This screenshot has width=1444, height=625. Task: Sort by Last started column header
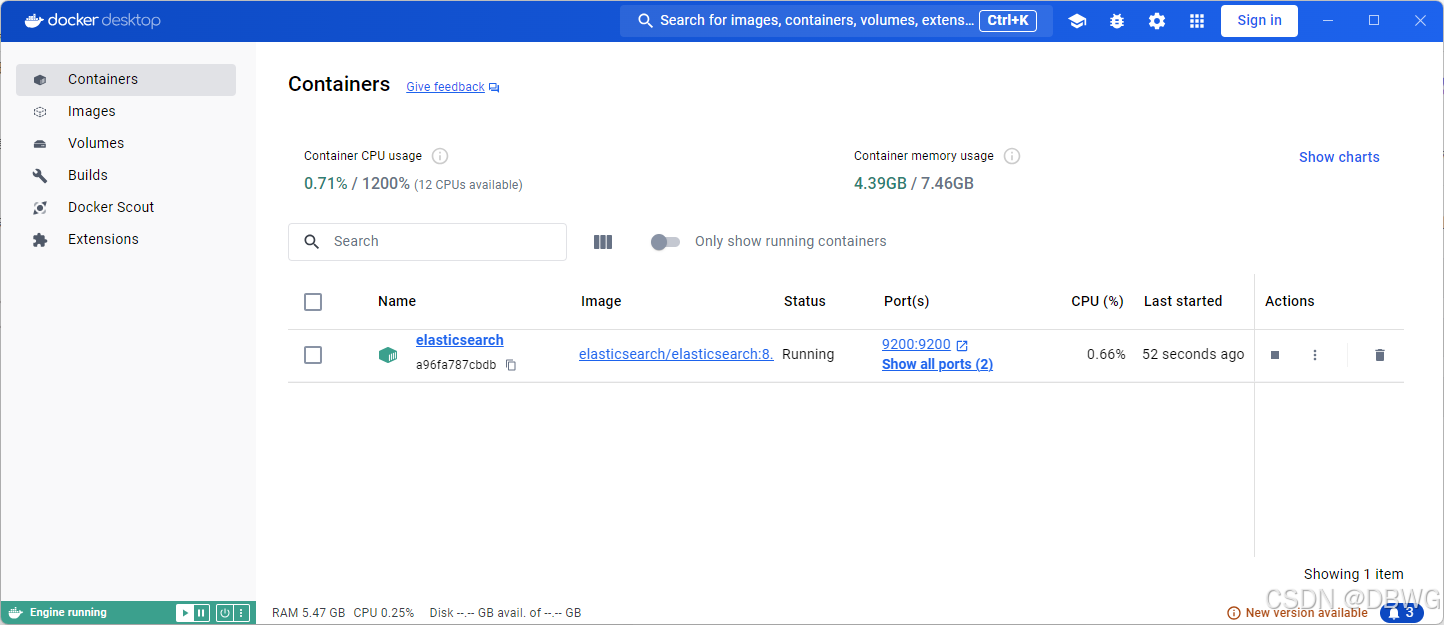tap(1183, 302)
